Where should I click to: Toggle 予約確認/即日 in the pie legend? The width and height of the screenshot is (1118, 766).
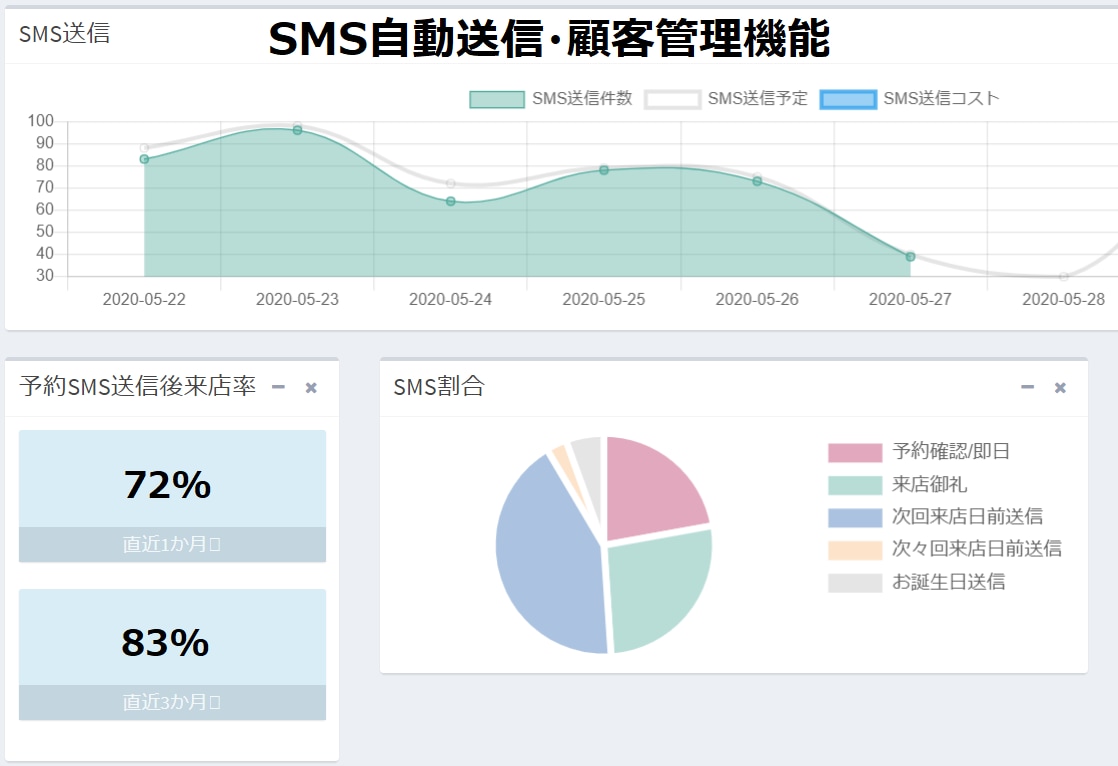[x=919, y=451]
